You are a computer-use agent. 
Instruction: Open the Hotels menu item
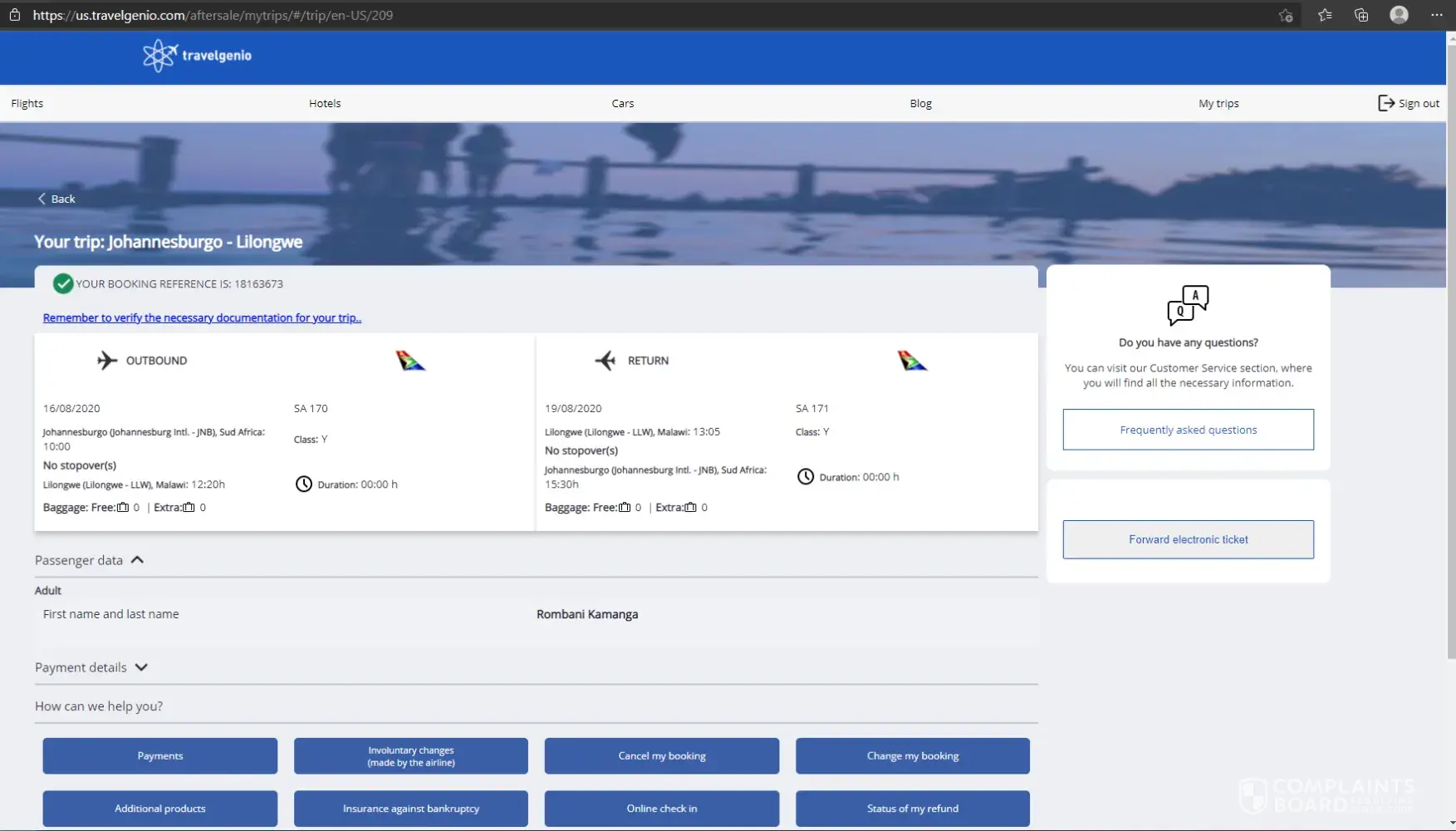[325, 104]
